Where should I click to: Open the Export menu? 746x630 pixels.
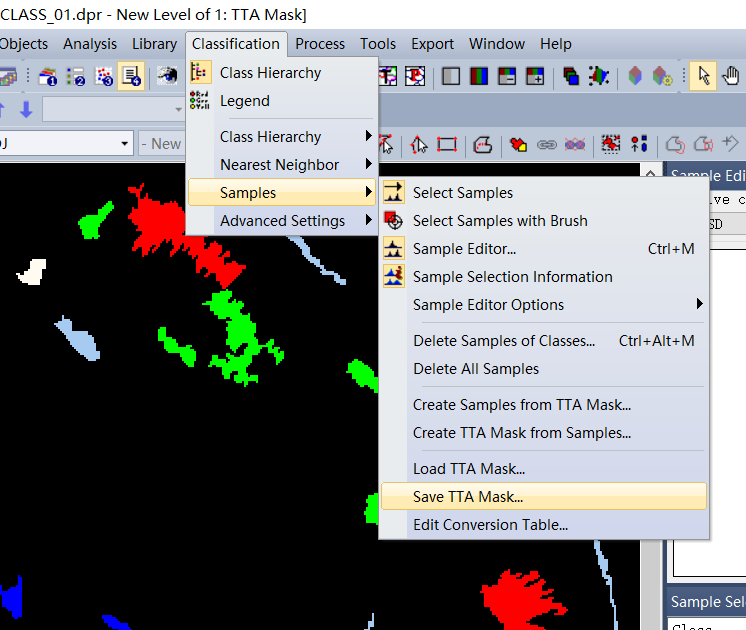[432, 44]
